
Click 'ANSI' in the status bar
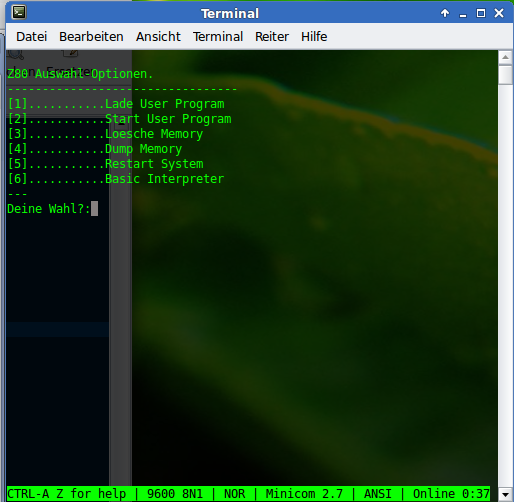tap(378, 494)
